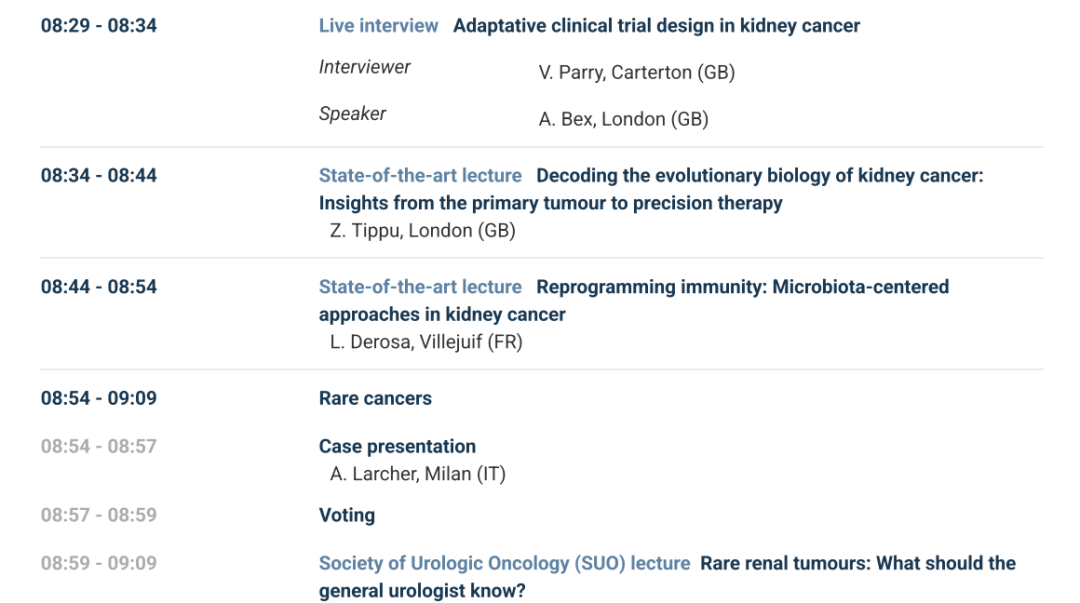Click speaker Z. Tippu, London (GB)
Screen dimensions: 1080x603
click(422, 231)
